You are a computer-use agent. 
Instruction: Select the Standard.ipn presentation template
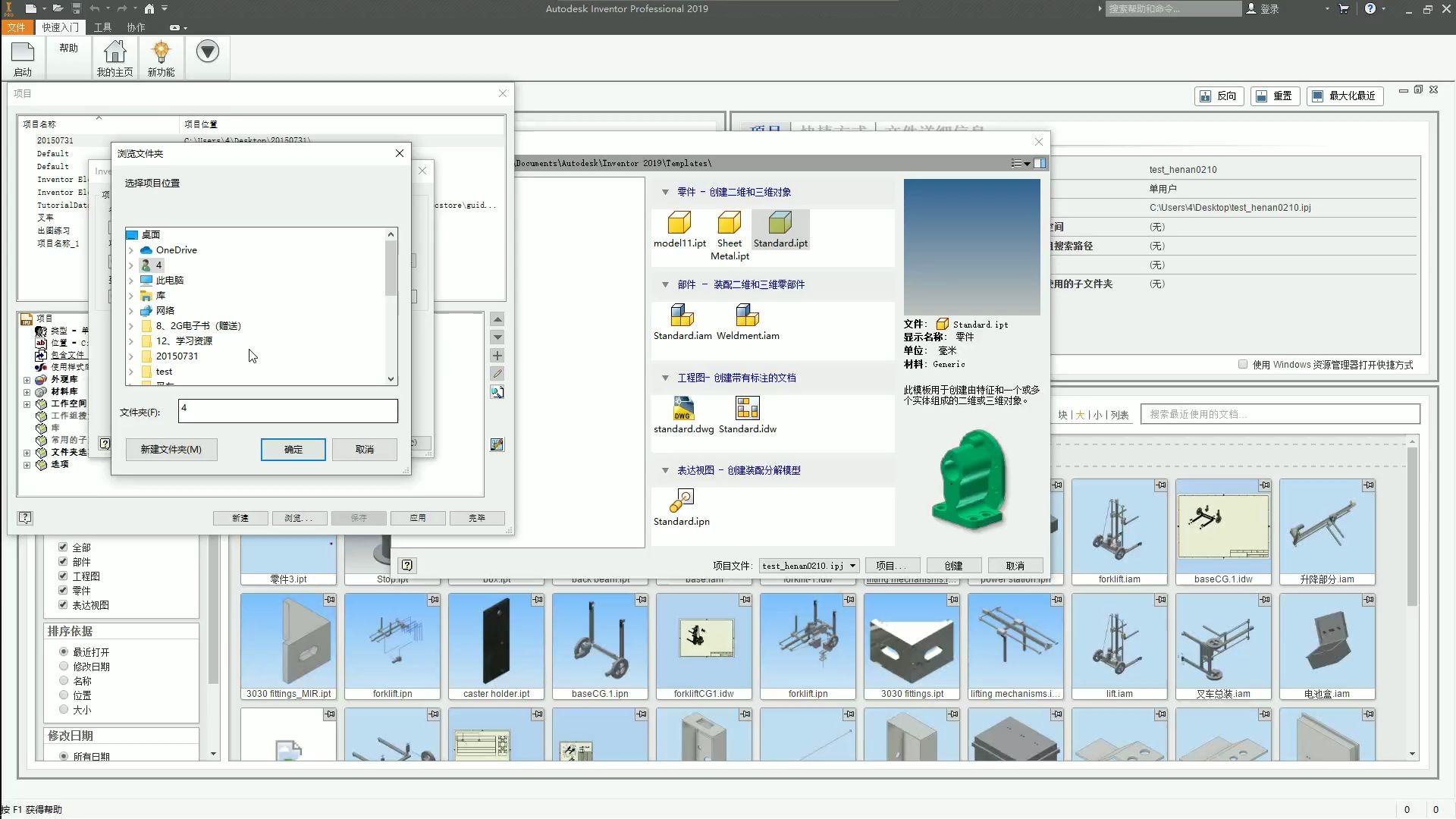tap(682, 508)
